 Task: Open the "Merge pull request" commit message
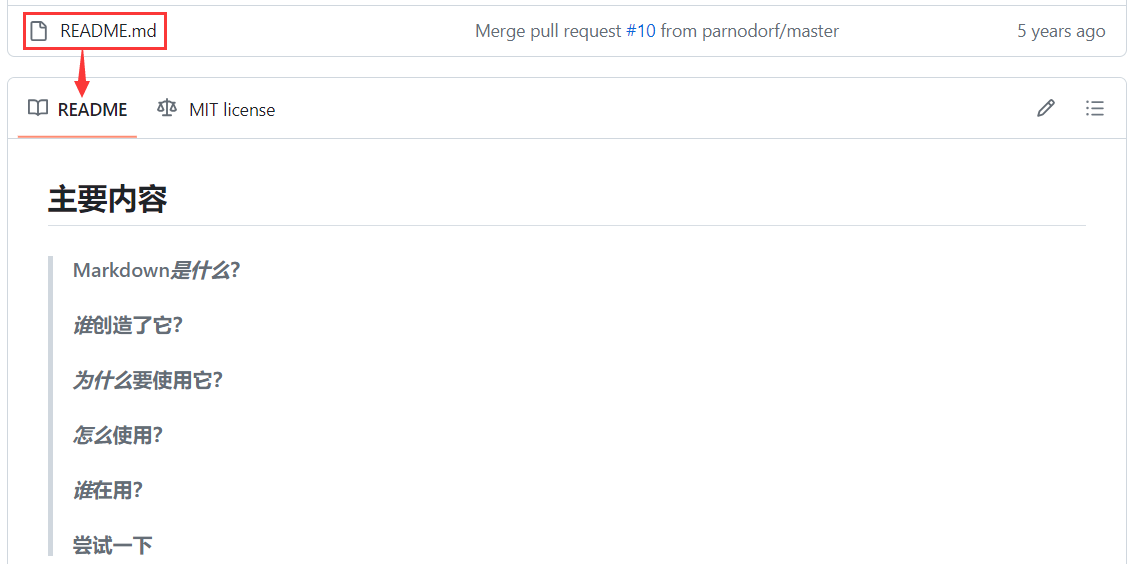pyautogui.click(x=548, y=31)
